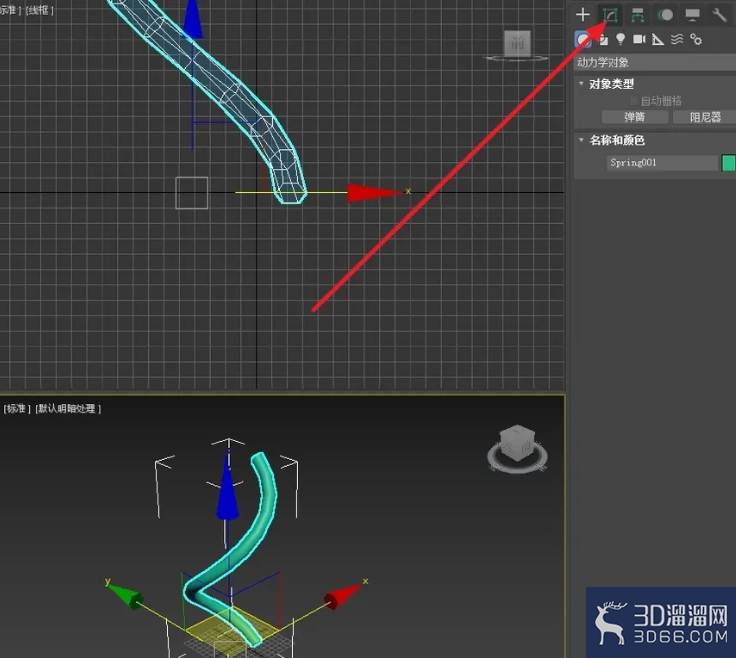Grab green Y-axis arrow in perspective viewport
The height and width of the screenshot is (658, 736).
coord(127,596)
